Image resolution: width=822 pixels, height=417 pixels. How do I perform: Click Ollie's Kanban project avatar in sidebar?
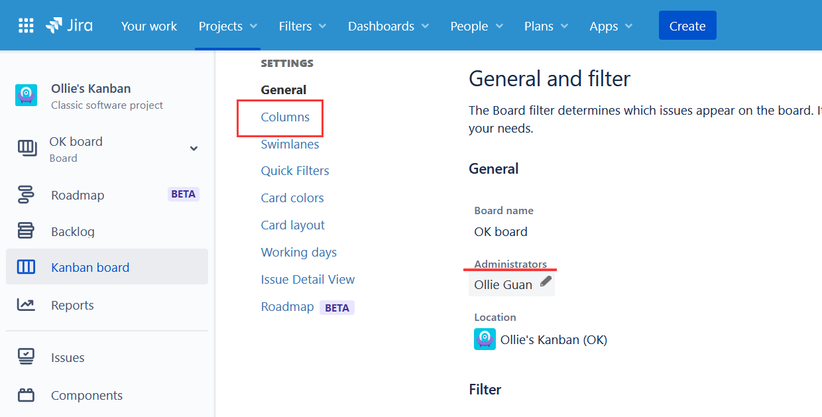(26, 95)
